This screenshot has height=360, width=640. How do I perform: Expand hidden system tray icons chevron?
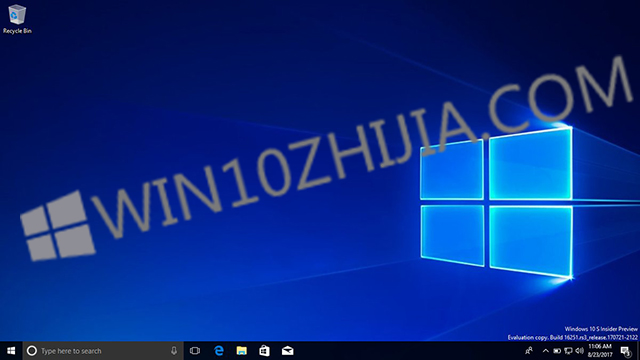point(546,351)
